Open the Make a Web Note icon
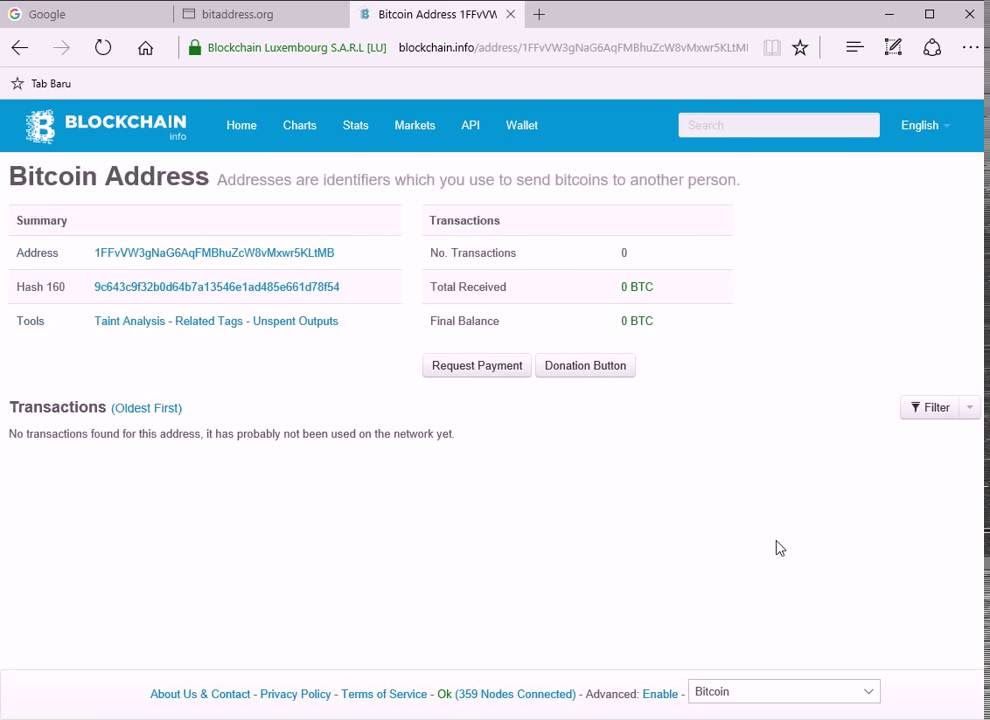This screenshot has height=720, width=990. [893, 47]
